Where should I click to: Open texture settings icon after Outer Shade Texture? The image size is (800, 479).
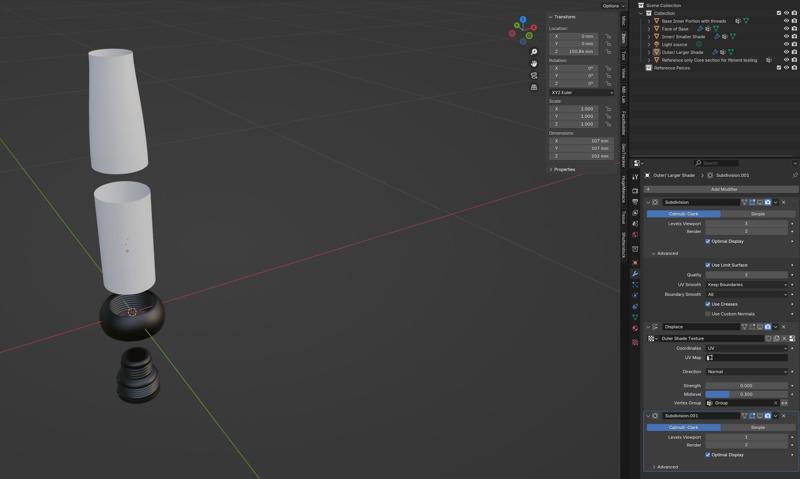coord(792,338)
